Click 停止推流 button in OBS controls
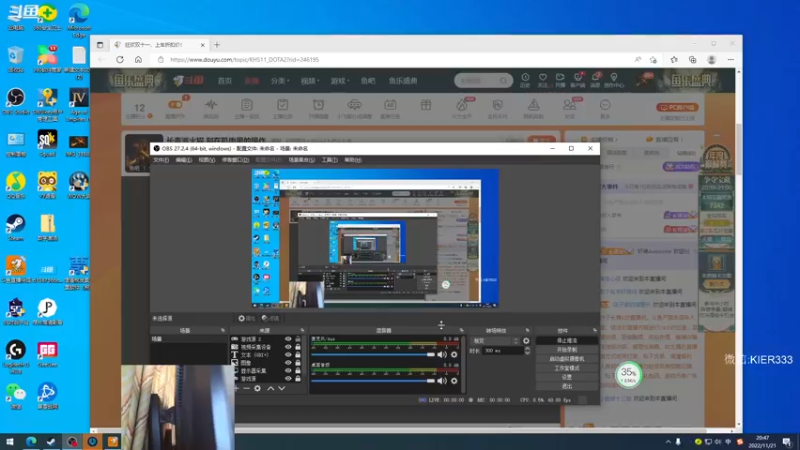 [x=566, y=341]
